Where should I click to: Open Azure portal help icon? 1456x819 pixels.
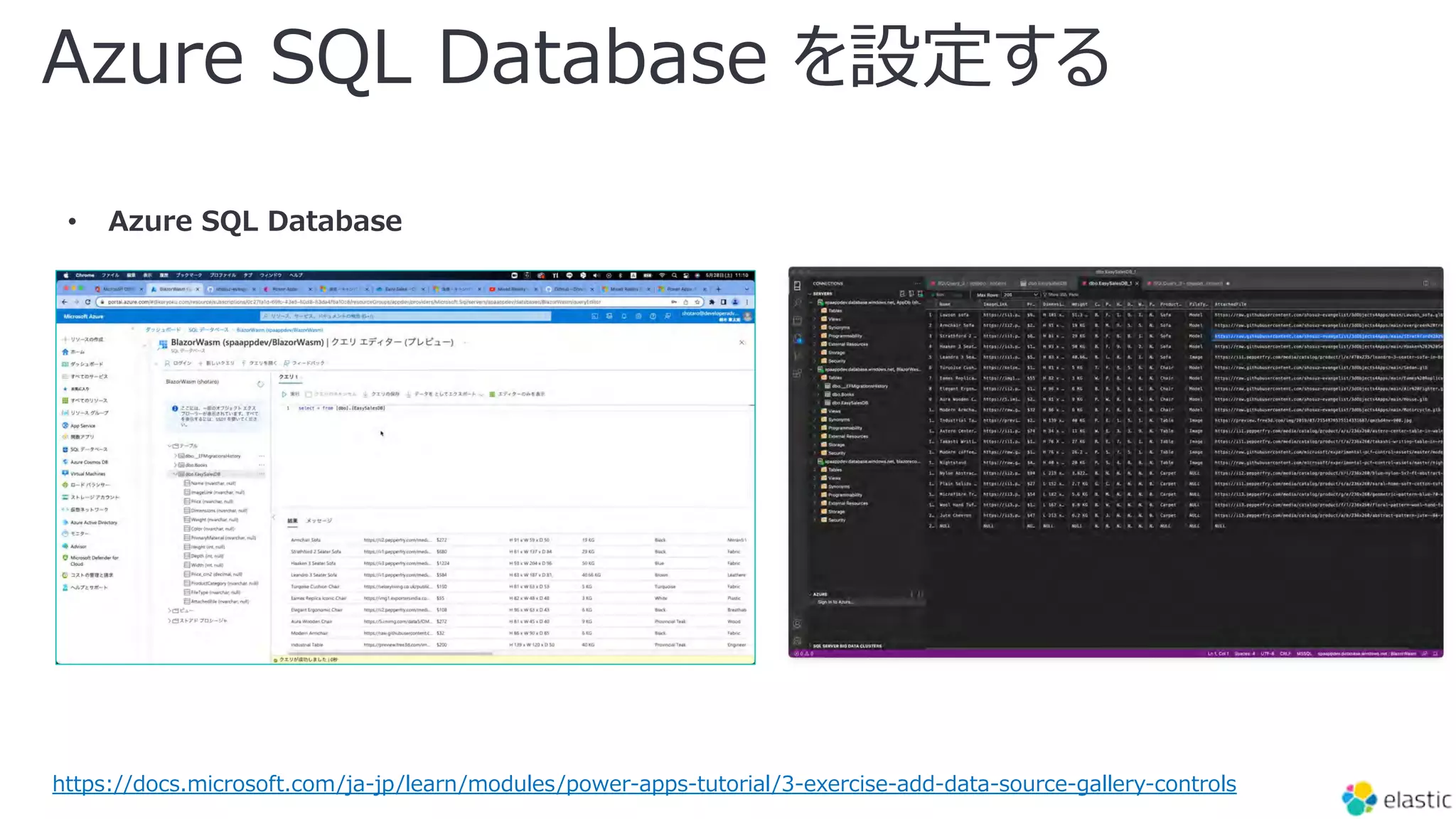(653, 316)
